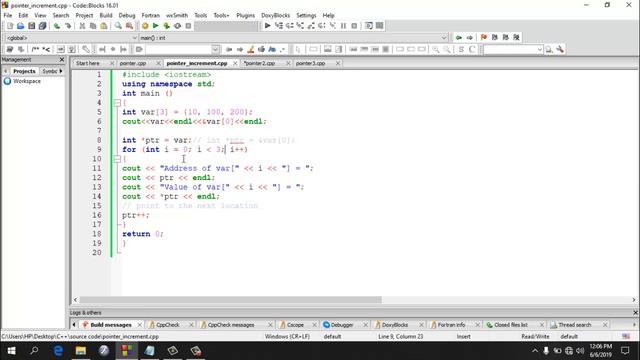
Task: Save the current file via toolbar
Action: click(x=31, y=26)
